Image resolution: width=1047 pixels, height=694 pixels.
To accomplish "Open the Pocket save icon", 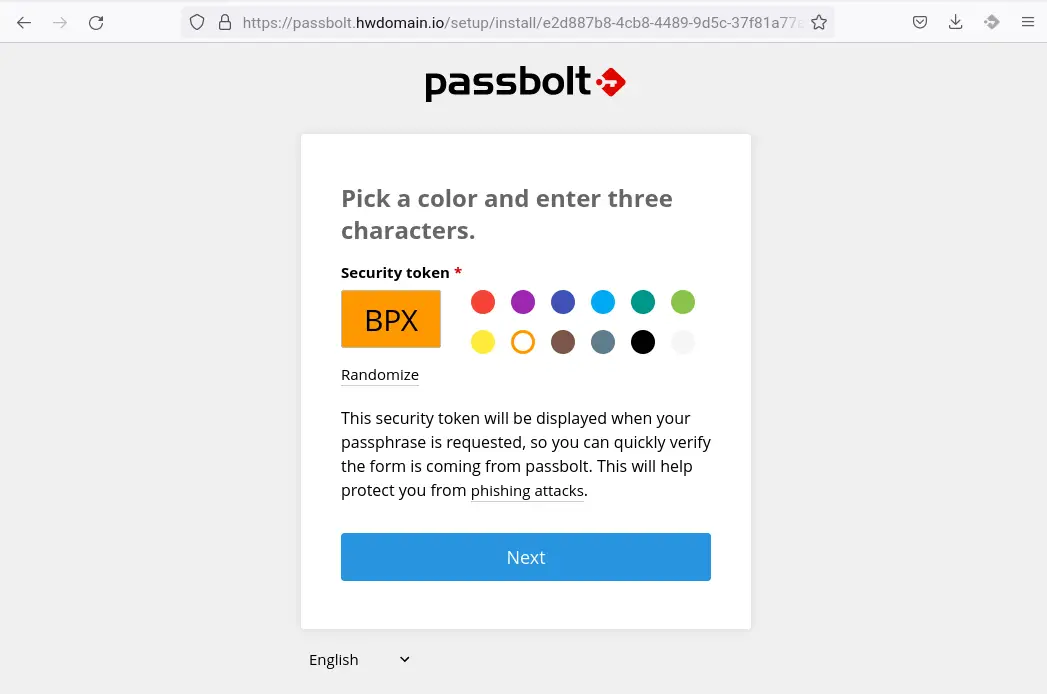I will 919,23.
